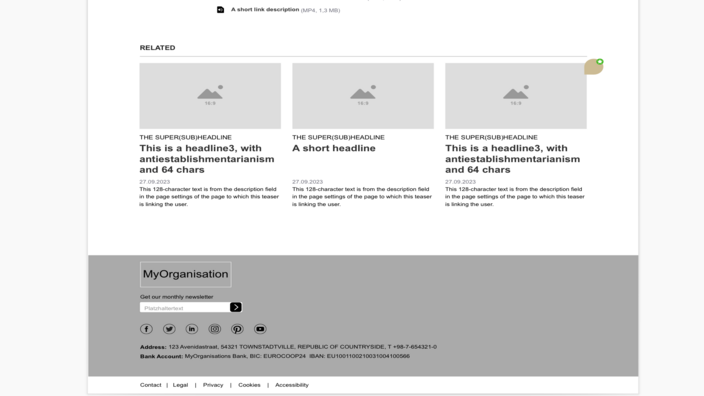The height and width of the screenshot is (396, 704).
Task: Click the description text under 'A short headline'
Action: pos(362,197)
